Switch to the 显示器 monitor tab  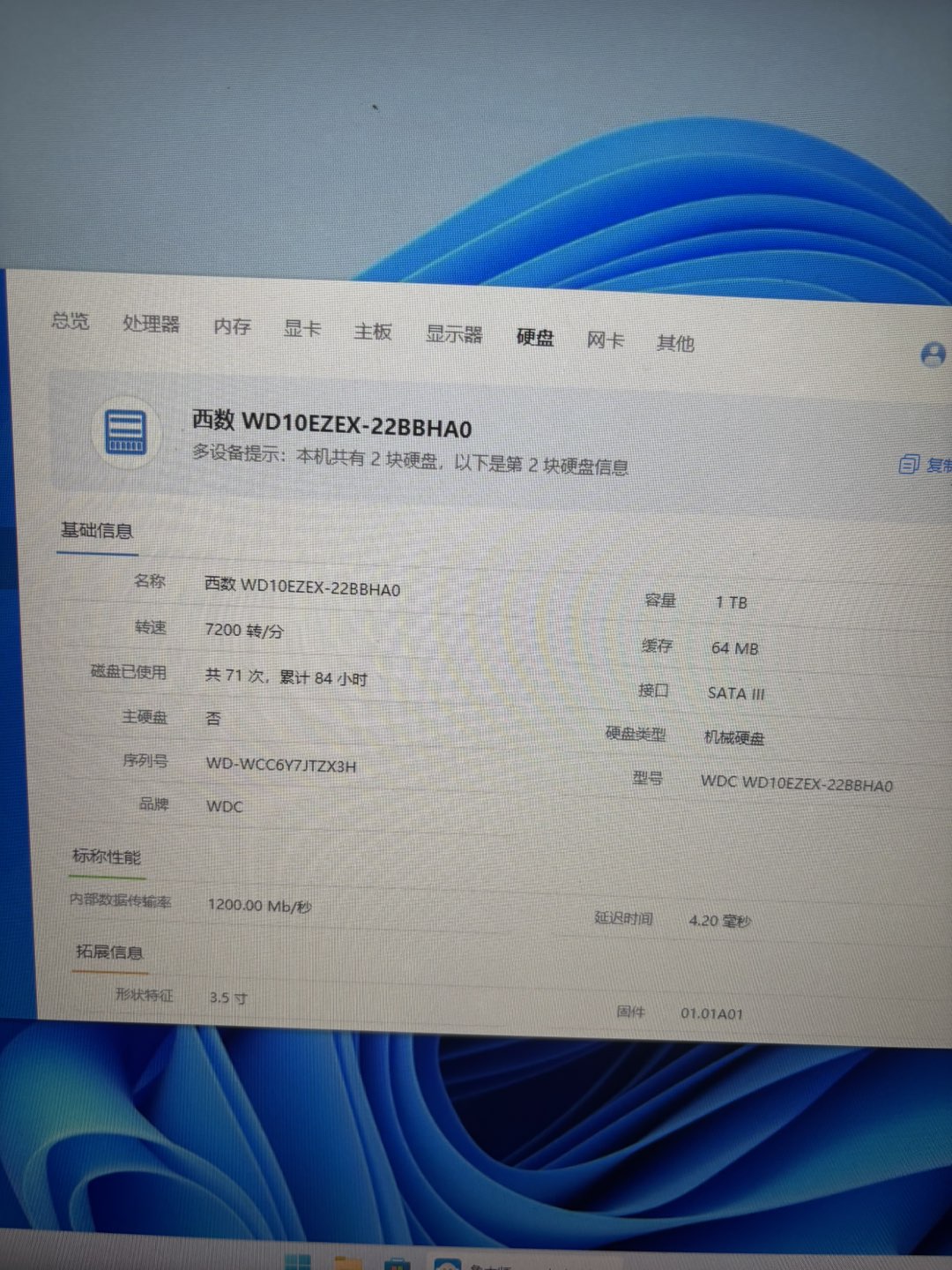click(x=454, y=334)
